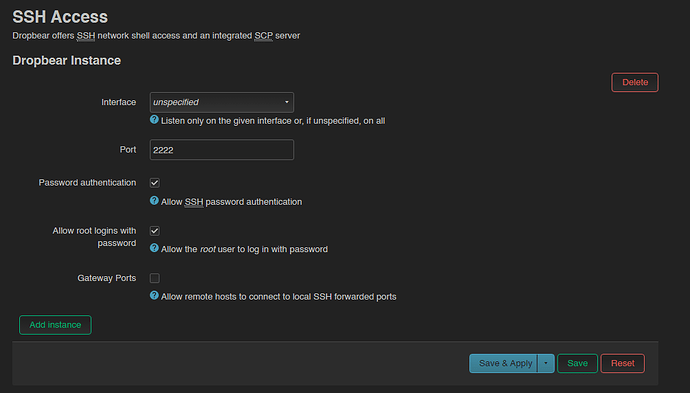The image size is (690, 393).
Task: Click the help icon beside Listen only text
Action: [x=154, y=120]
